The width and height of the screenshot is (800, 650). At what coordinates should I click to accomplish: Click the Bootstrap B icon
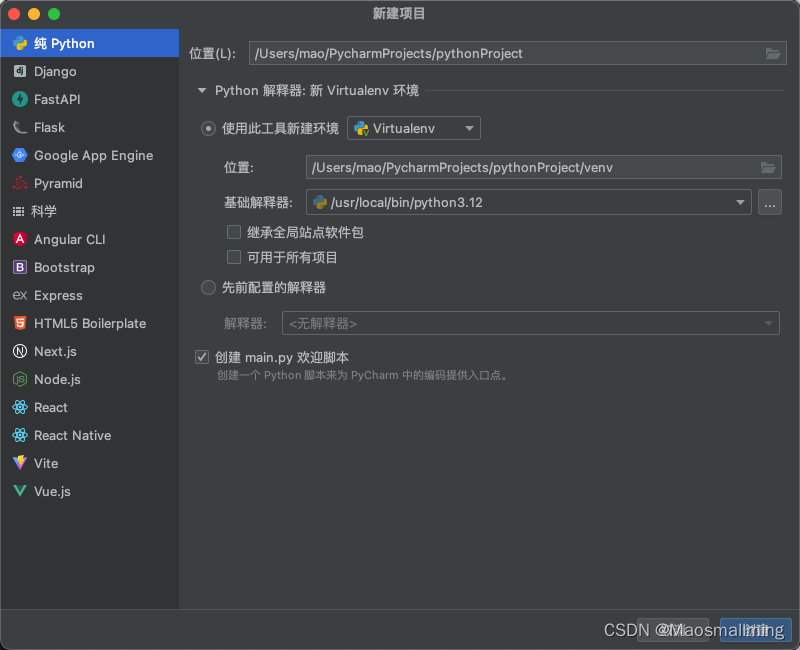pos(20,267)
